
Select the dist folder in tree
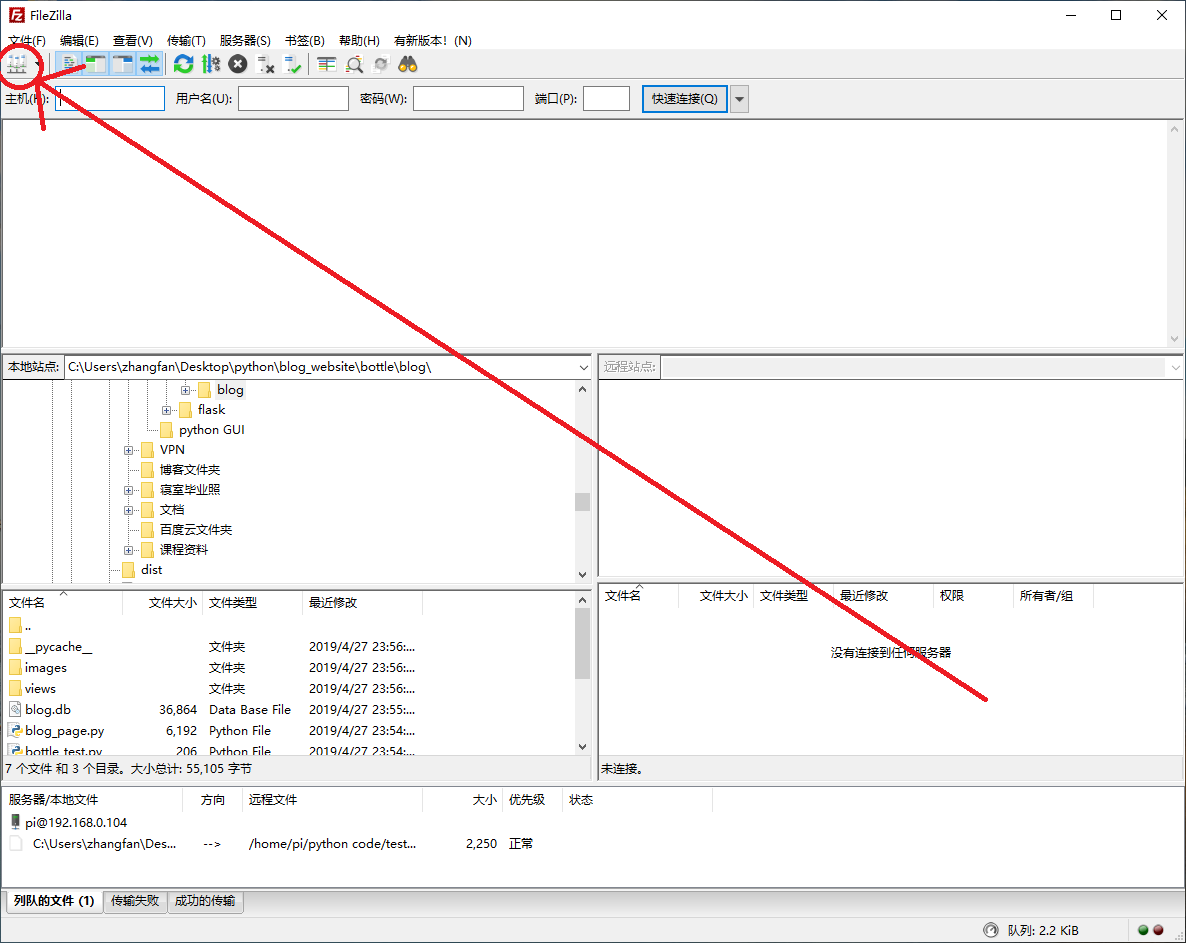(x=151, y=570)
